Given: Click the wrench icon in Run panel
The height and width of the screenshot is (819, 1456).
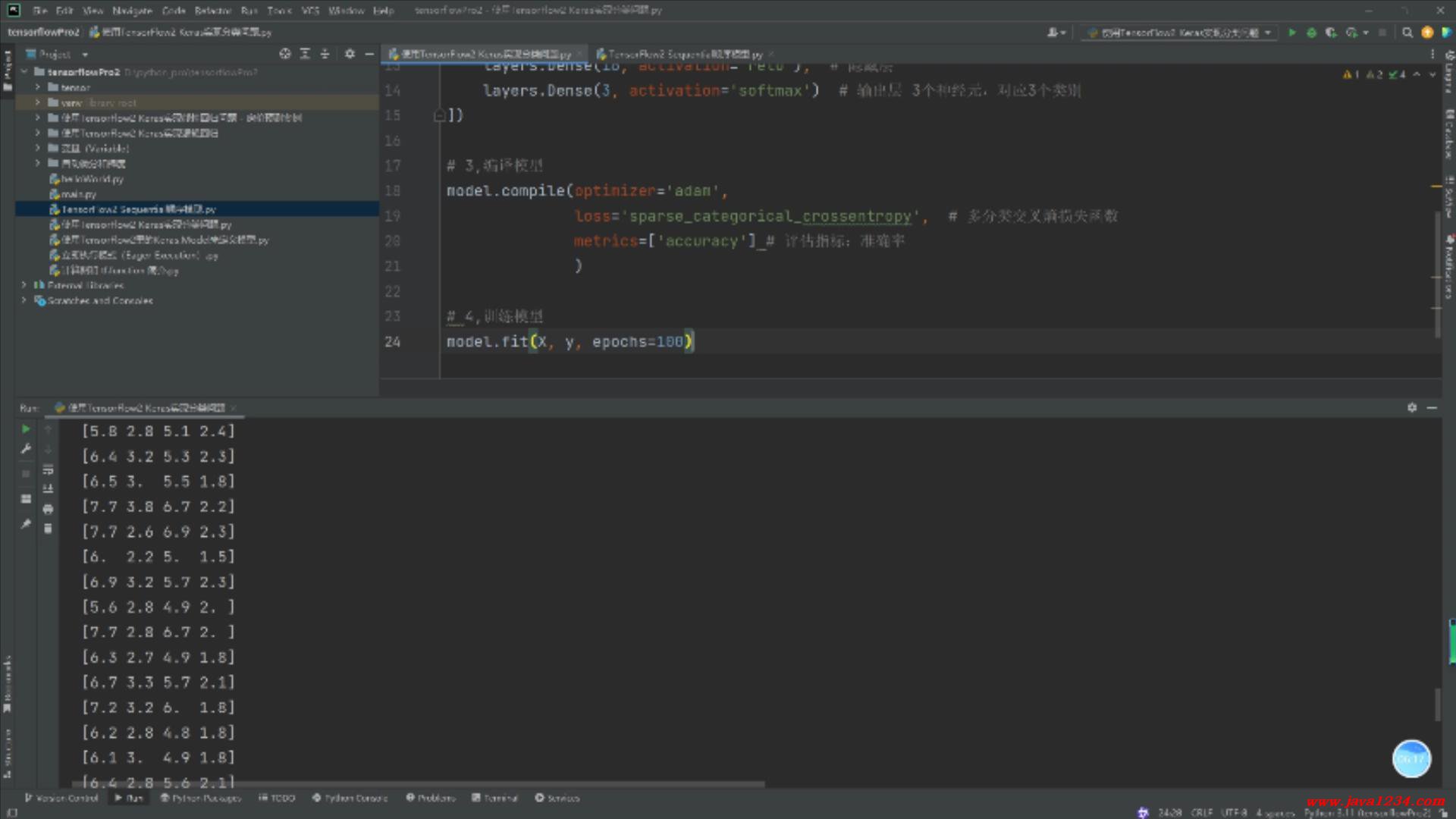Looking at the screenshot, I should point(26,449).
